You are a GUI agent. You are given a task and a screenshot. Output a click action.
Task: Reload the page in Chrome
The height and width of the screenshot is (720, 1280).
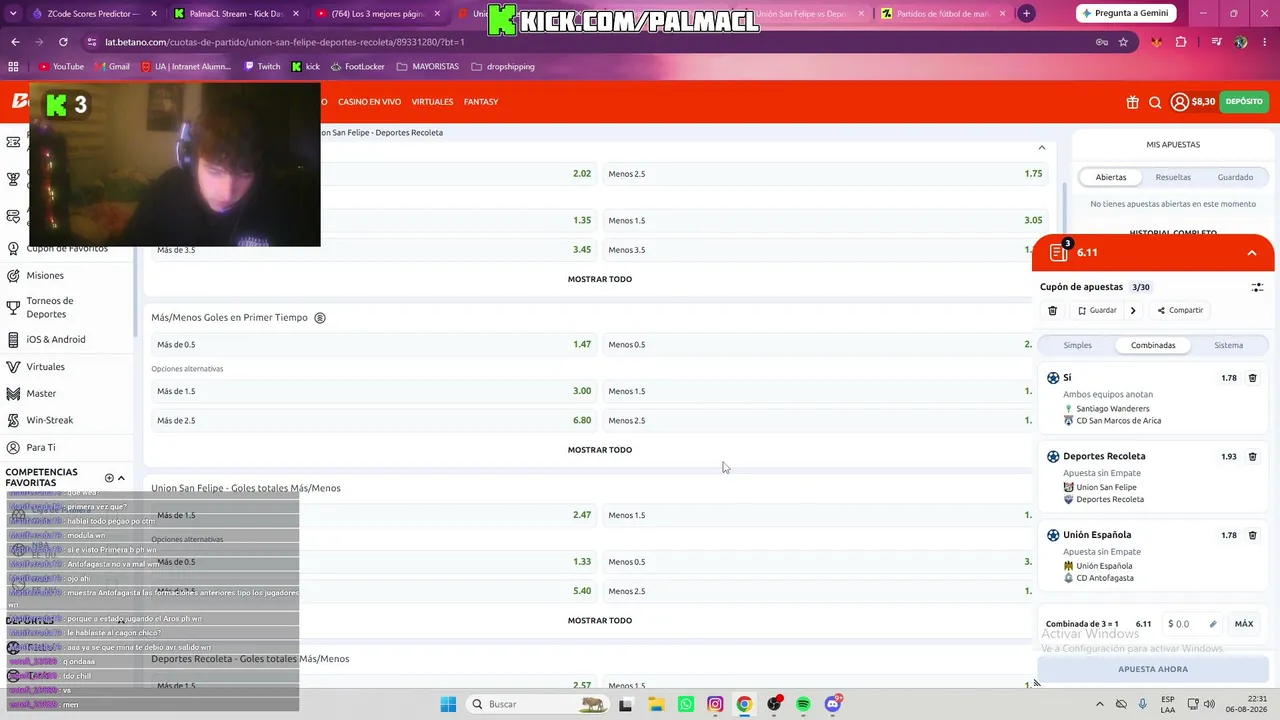(x=63, y=42)
